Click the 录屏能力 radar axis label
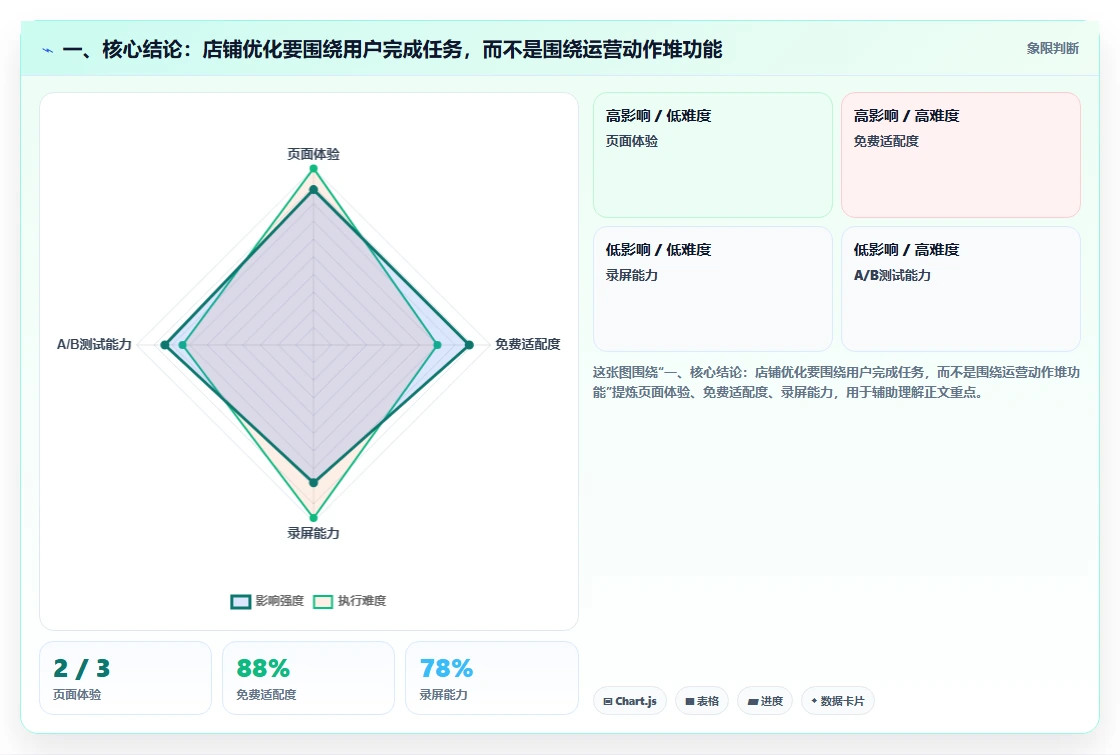 tap(314, 534)
